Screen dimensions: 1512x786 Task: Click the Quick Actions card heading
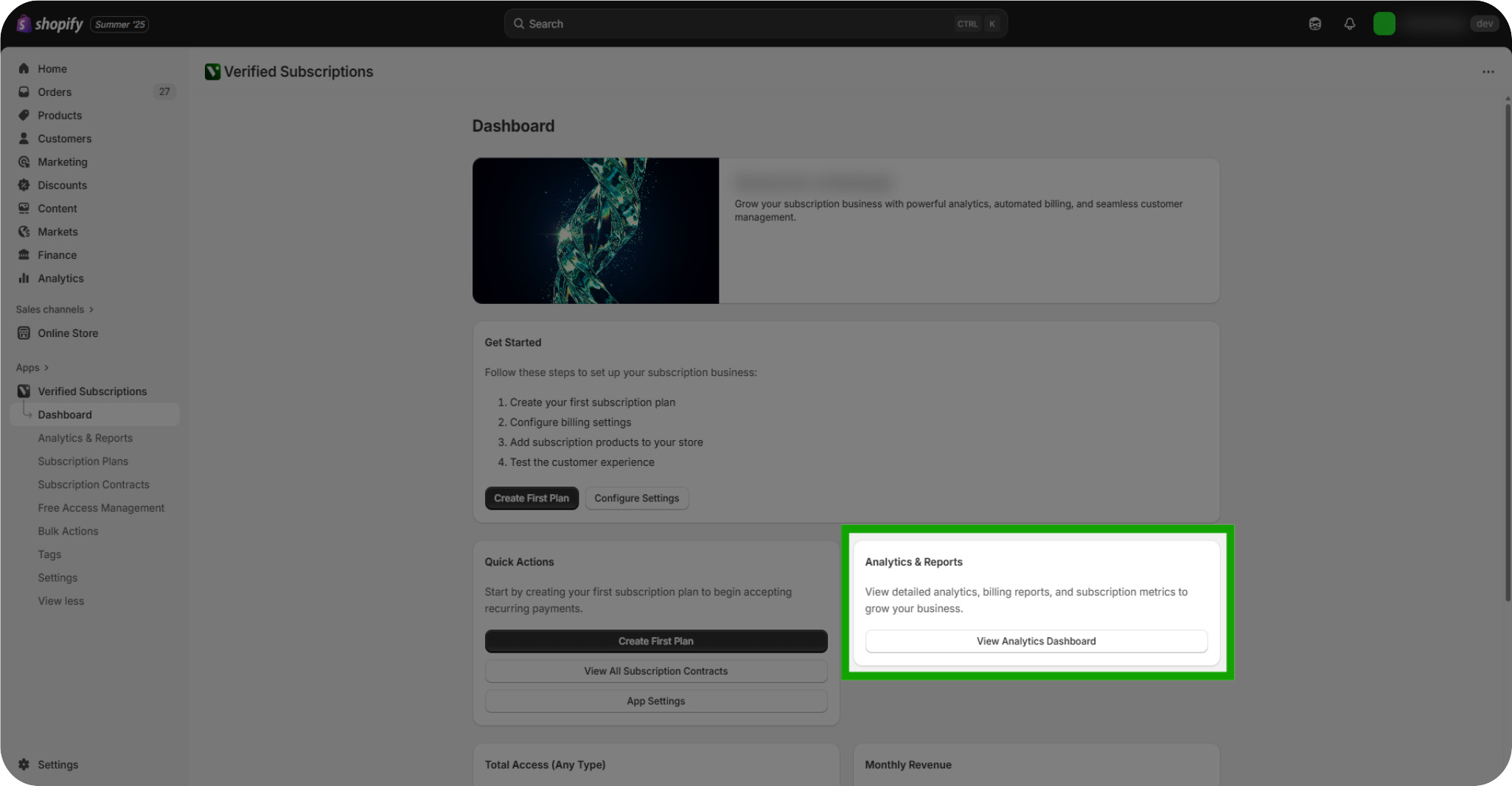click(x=519, y=562)
